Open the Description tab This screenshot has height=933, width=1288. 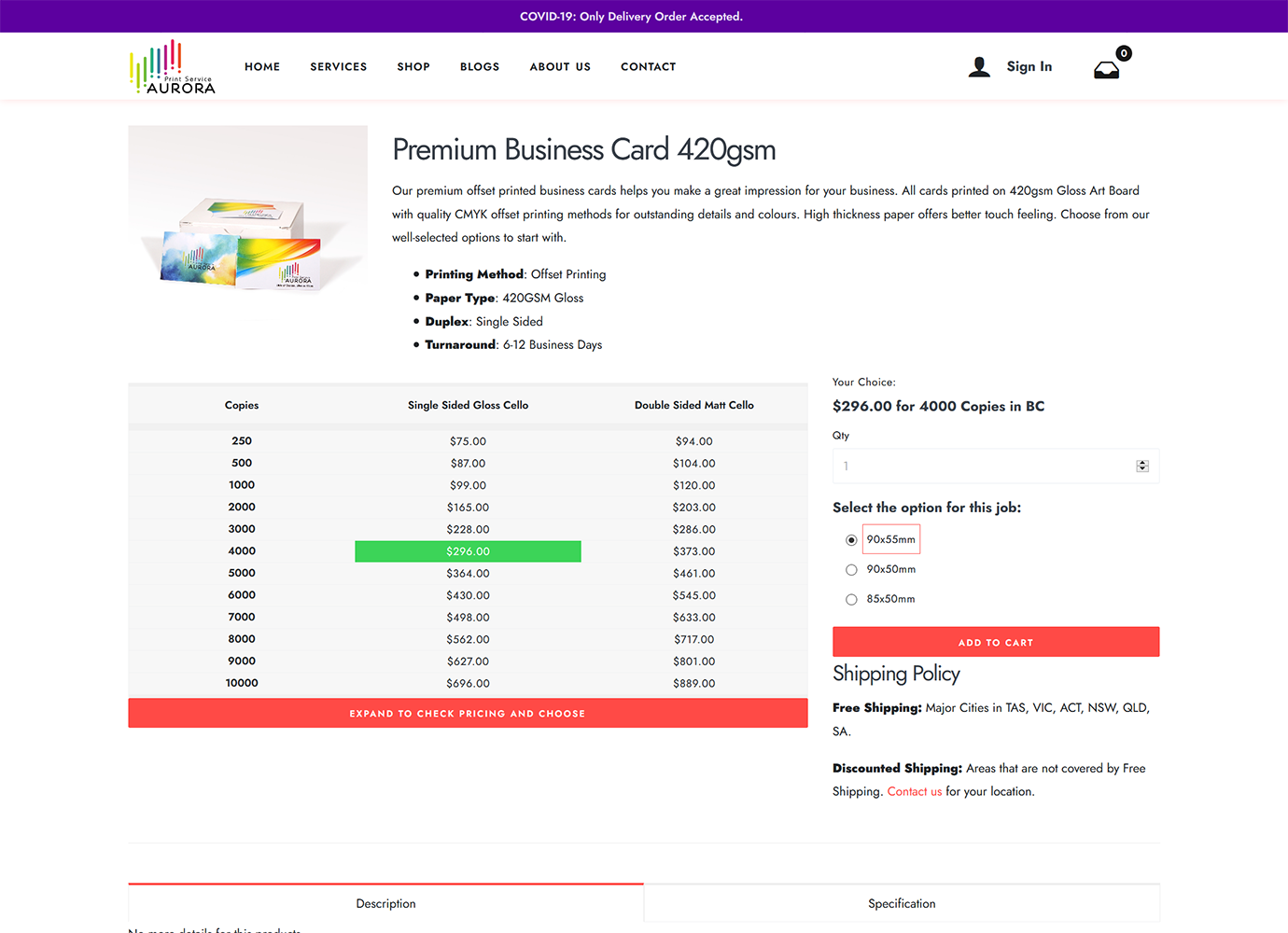click(385, 902)
